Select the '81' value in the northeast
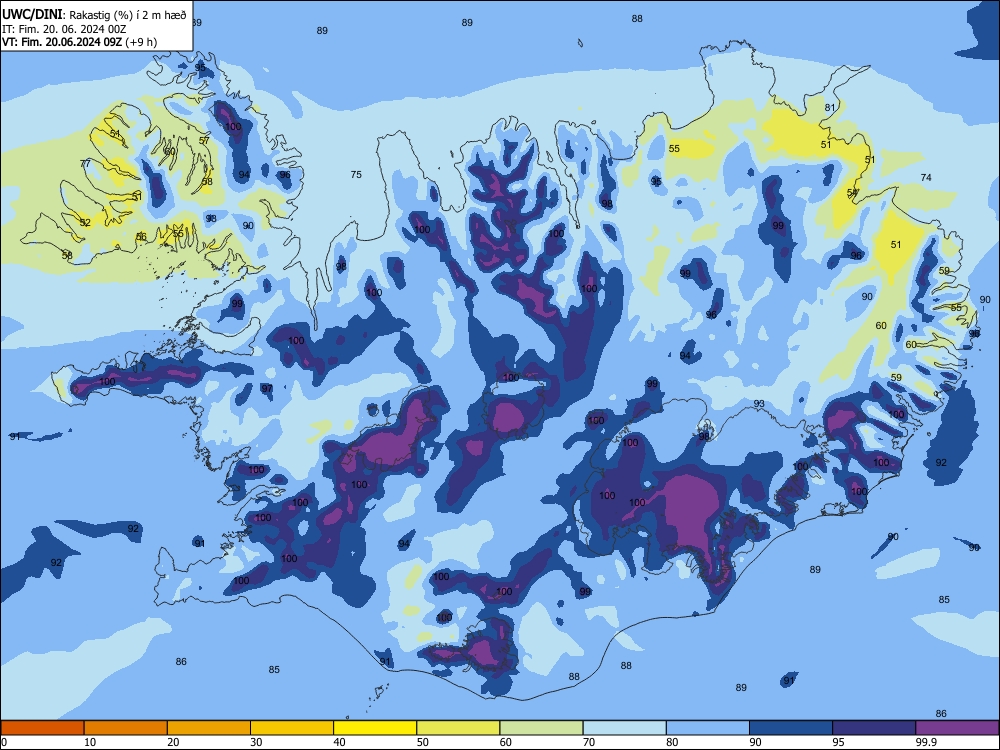 click(830, 108)
